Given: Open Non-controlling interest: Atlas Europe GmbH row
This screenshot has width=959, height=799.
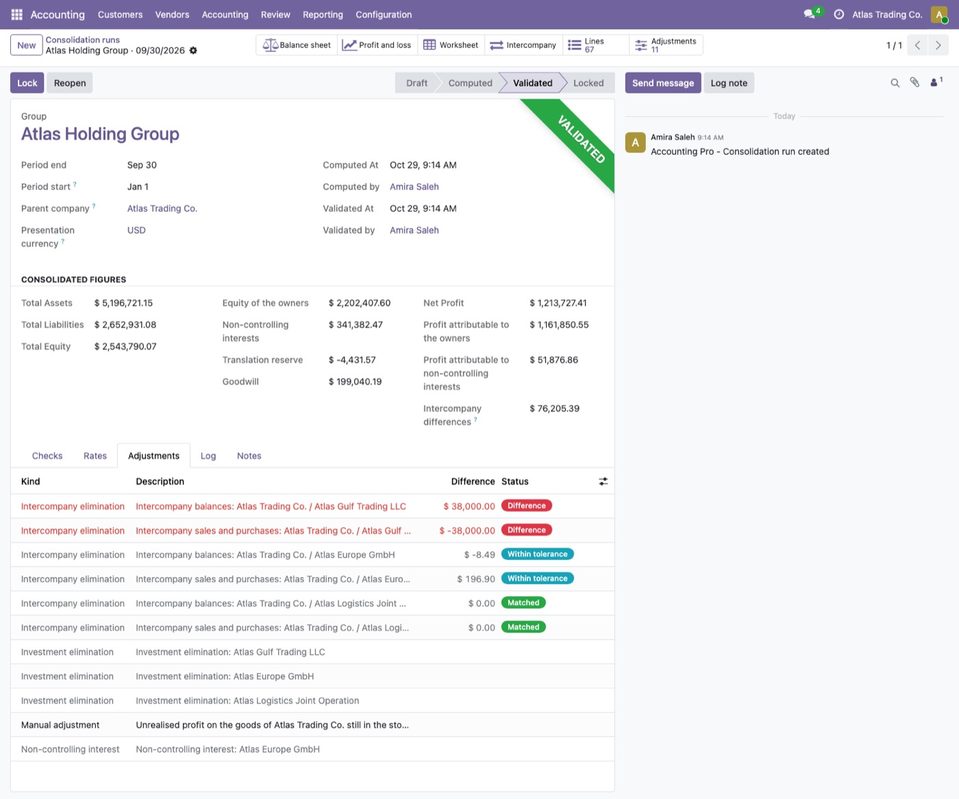Looking at the screenshot, I should coord(312,749).
